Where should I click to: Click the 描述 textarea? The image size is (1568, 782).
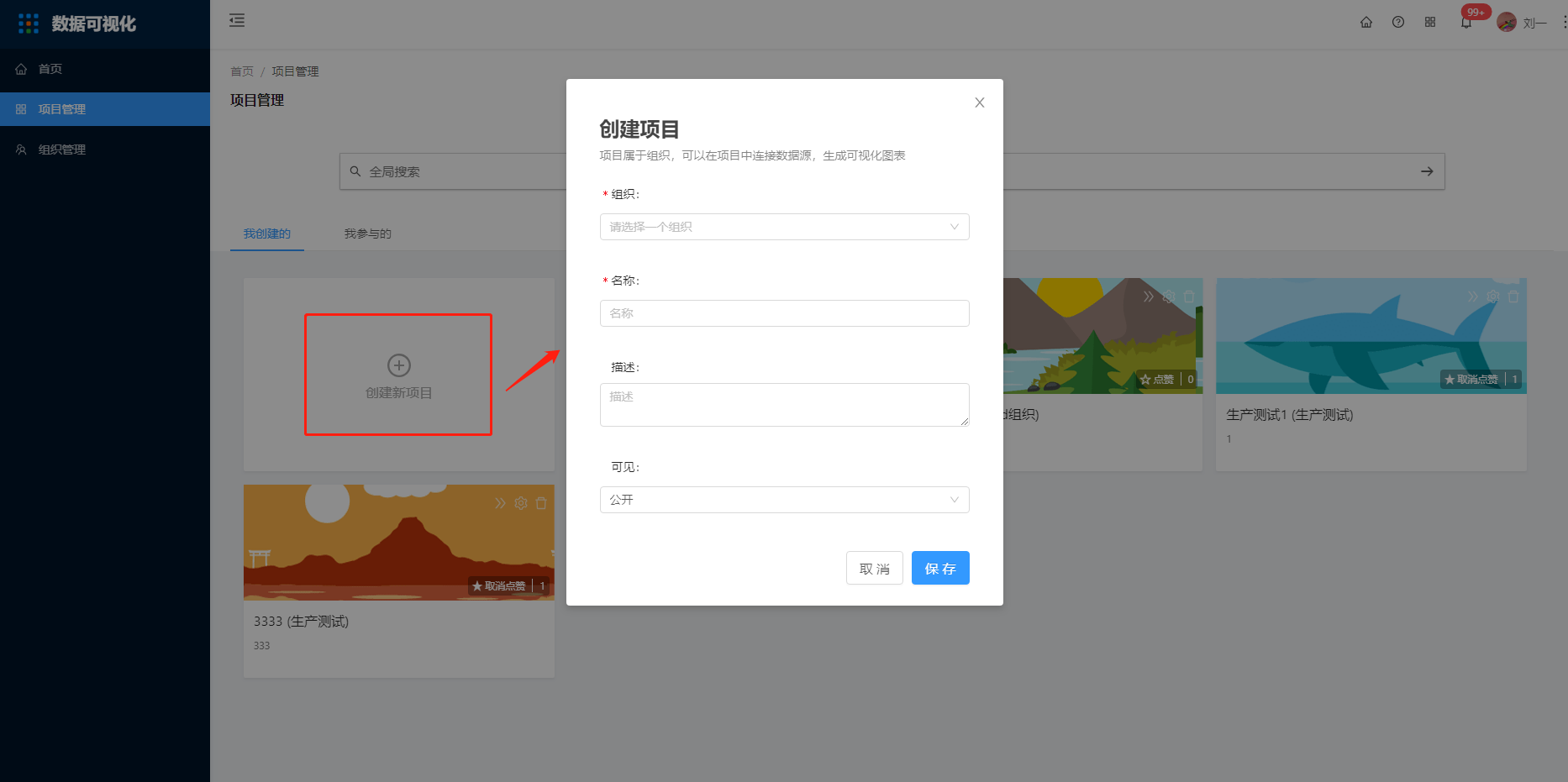(785, 405)
